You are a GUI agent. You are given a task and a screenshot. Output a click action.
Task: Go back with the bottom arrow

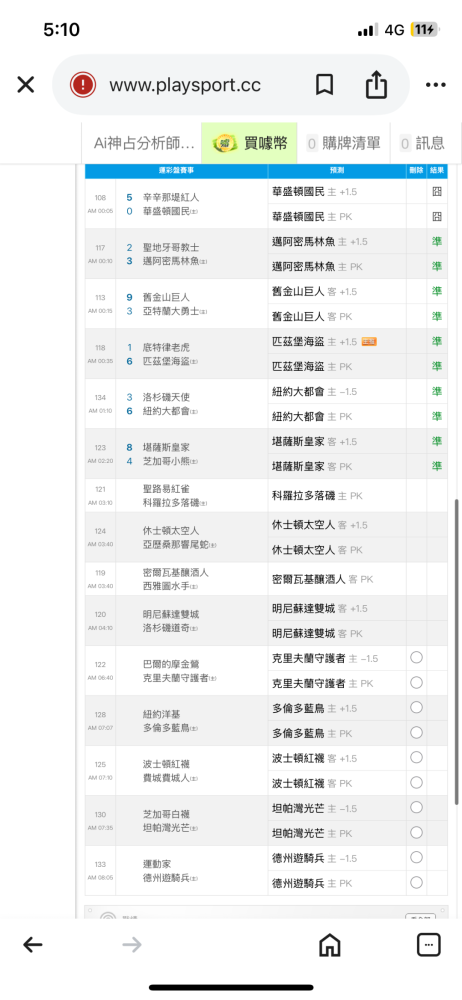[33, 945]
